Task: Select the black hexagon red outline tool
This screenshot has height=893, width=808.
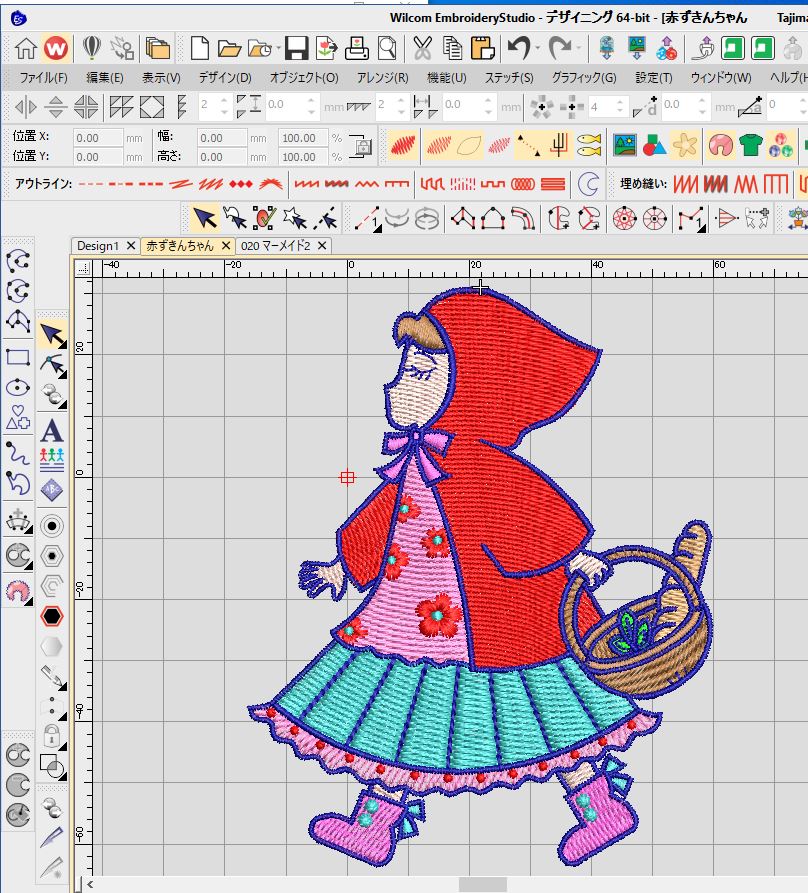Action: pyautogui.click(x=52, y=616)
